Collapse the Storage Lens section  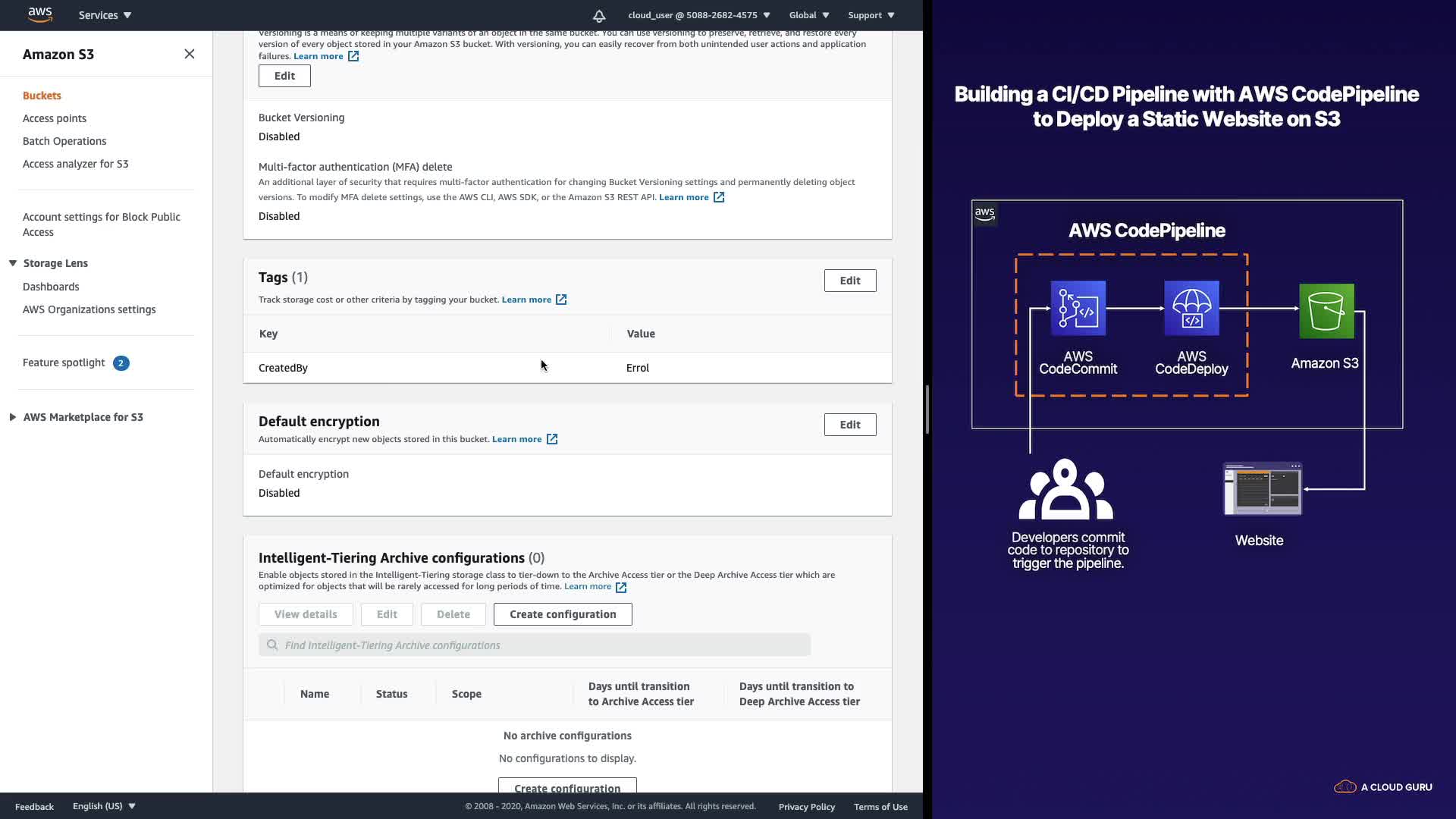coord(13,263)
